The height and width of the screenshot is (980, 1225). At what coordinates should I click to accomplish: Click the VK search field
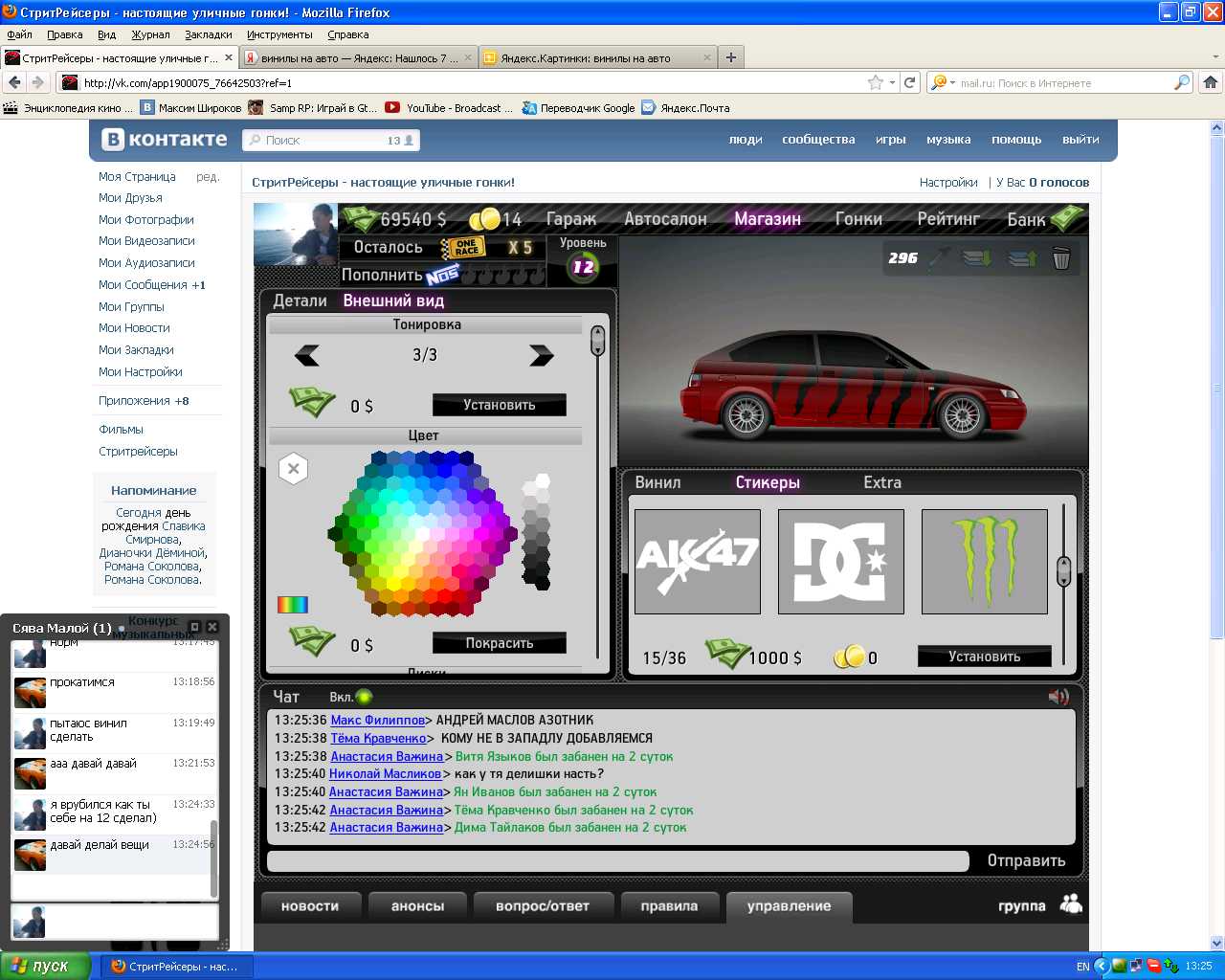click(330, 140)
